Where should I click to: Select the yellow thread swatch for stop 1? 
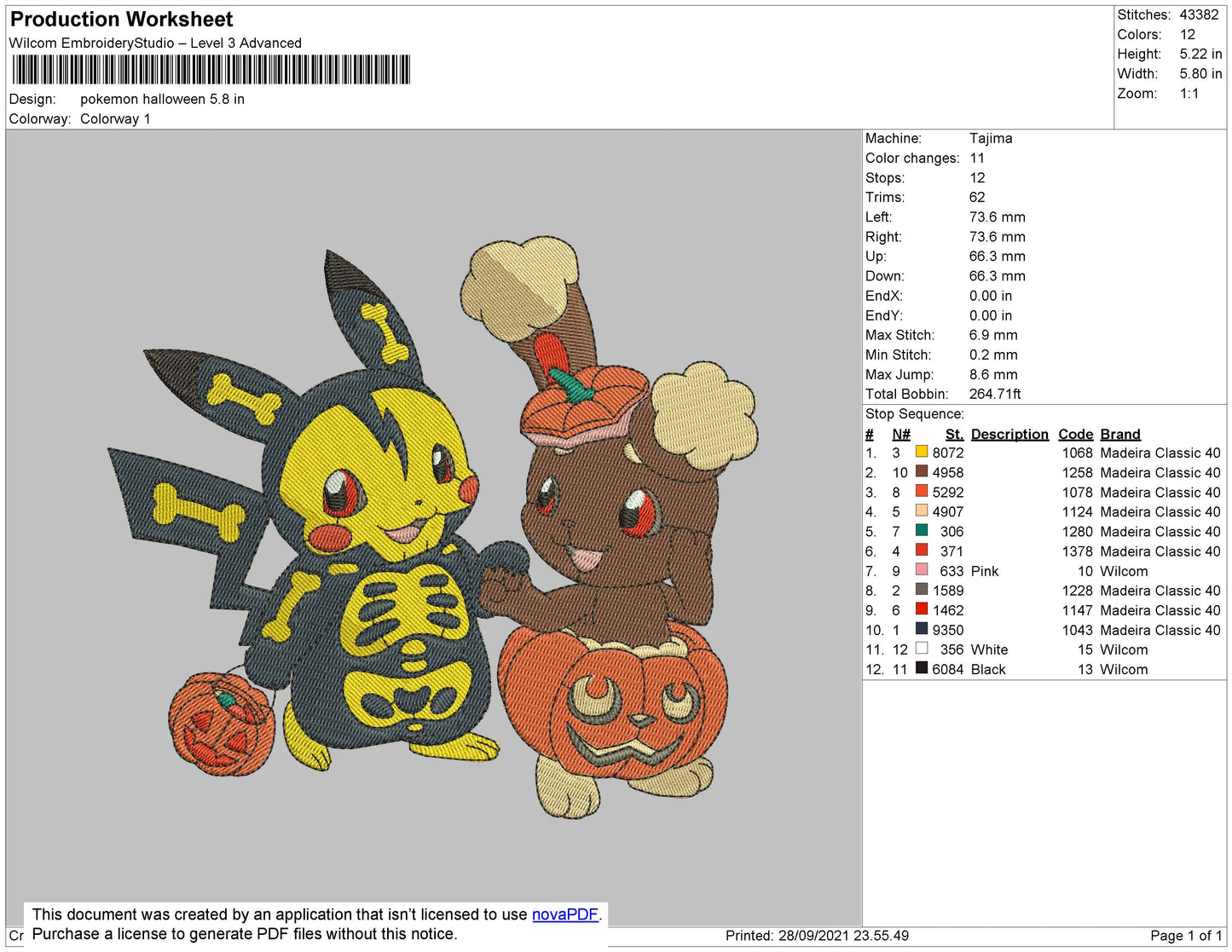[x=922, y=452]
